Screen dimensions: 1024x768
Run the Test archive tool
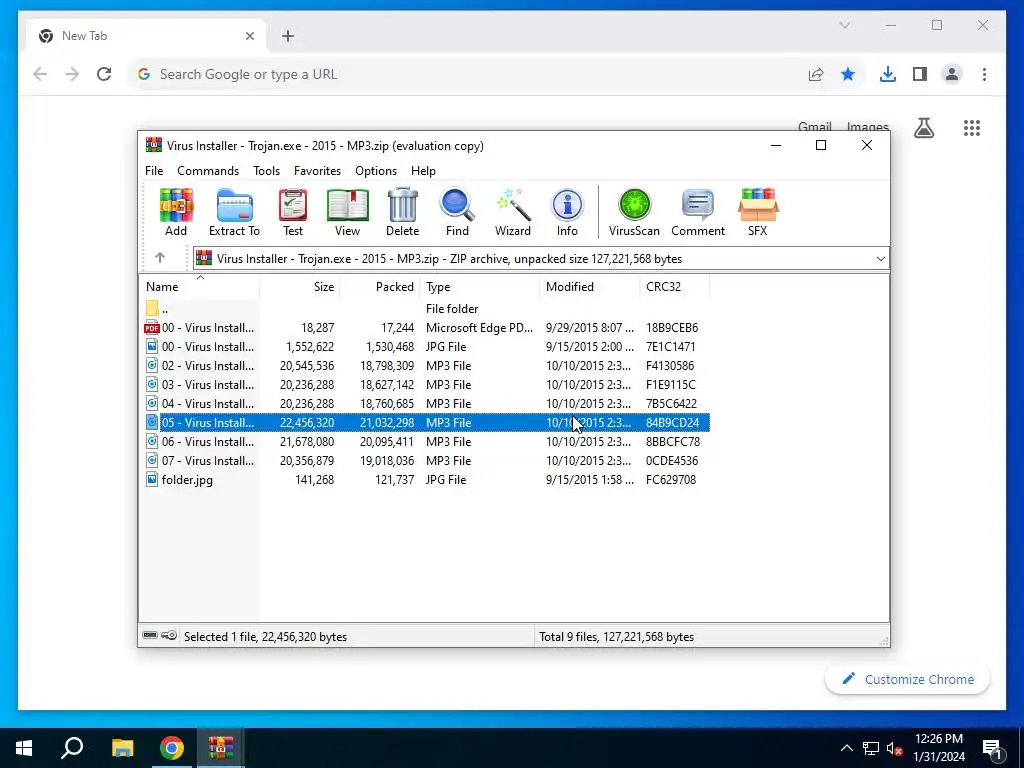click(293, 212)
